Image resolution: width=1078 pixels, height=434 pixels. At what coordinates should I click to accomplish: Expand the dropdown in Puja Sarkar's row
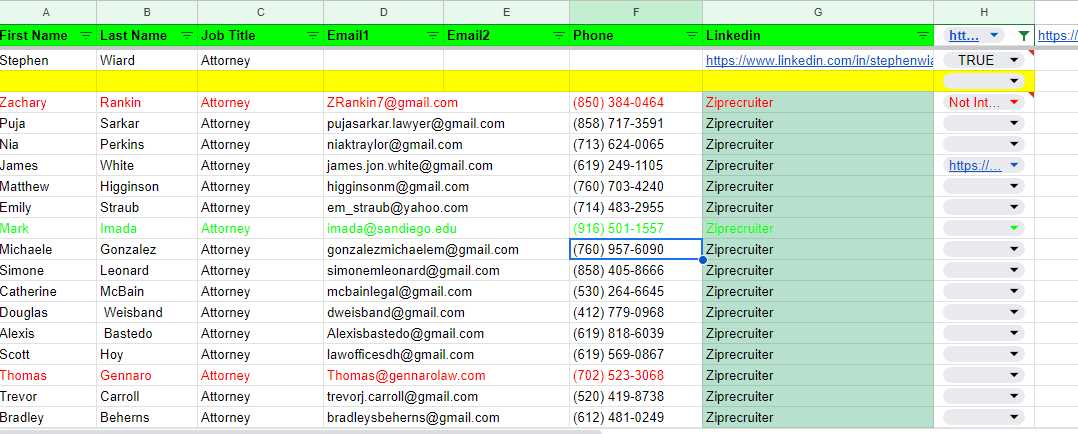[x=1015, y=123]
